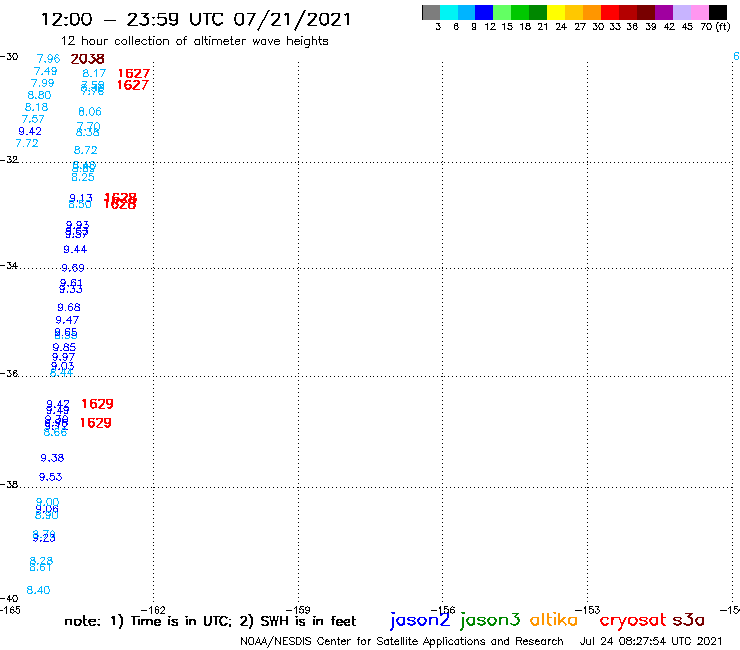Click the jason2 satellite legend label
This screenshot has height=650, width=740.
420,620
